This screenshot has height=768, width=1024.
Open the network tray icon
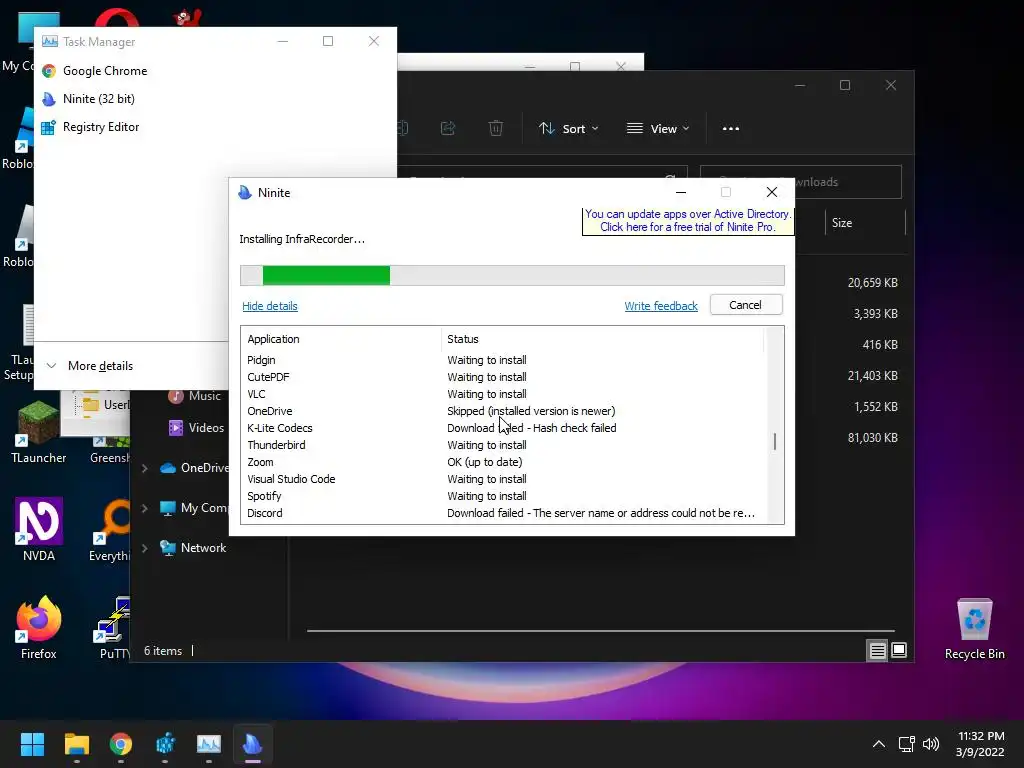906,744
